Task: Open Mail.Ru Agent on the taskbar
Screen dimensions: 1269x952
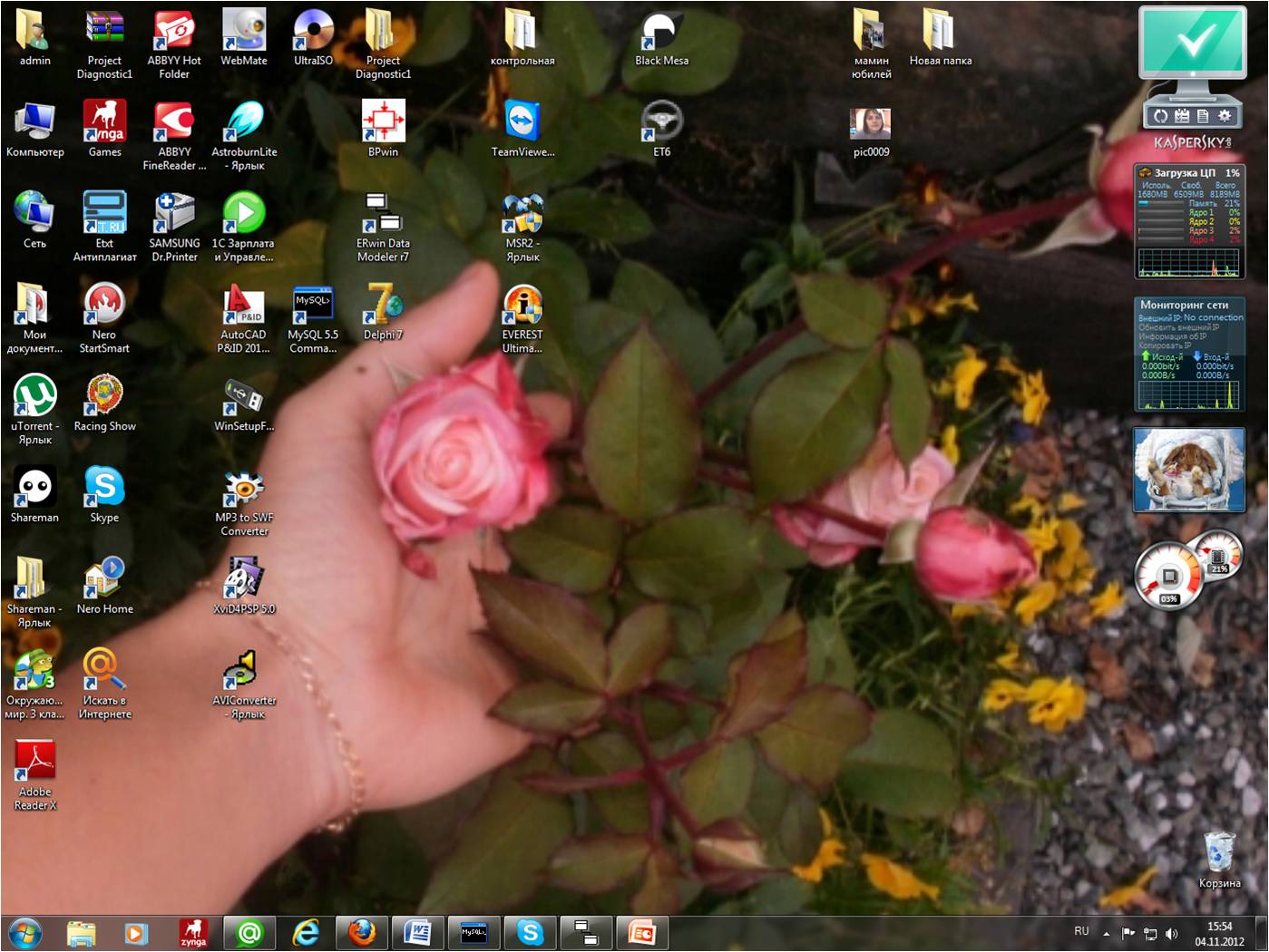Action: point(249,933)
